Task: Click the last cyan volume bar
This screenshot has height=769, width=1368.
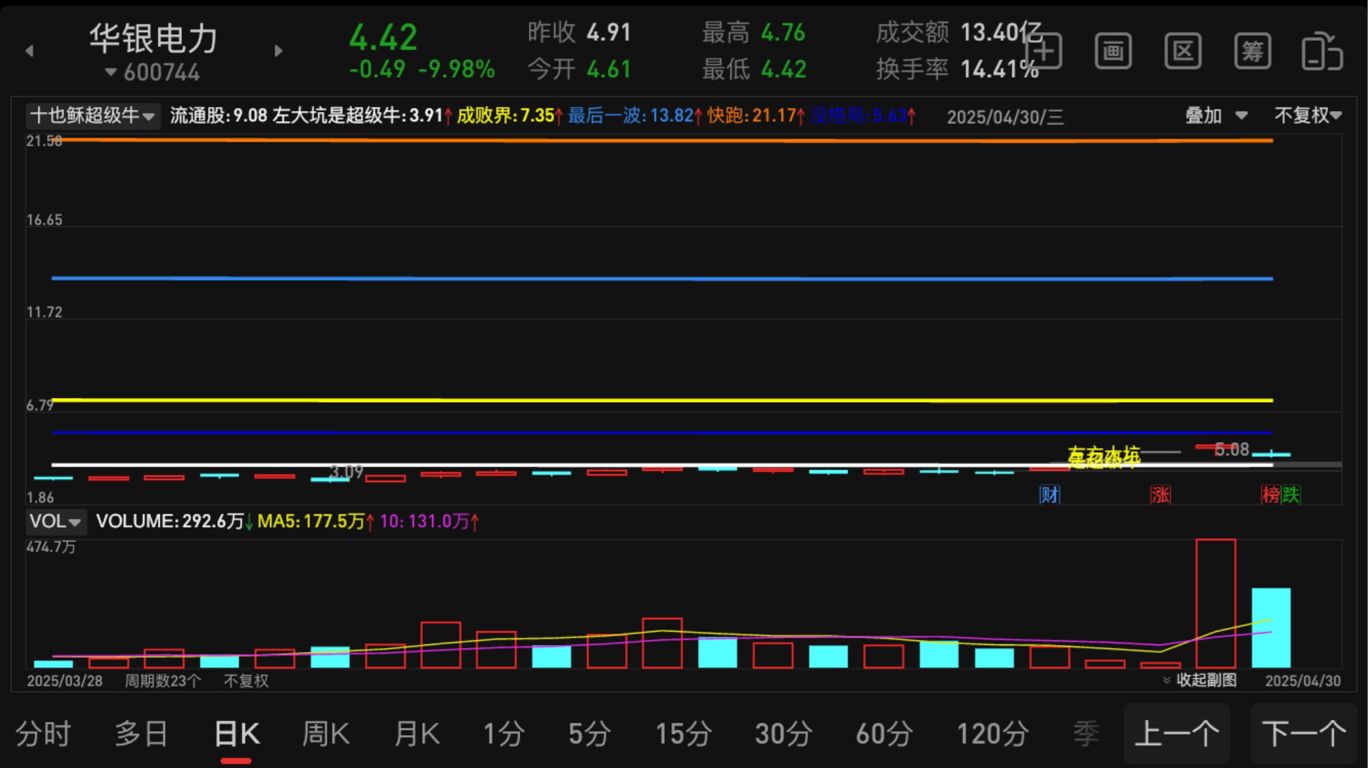Action: (x=1271, y=628)
